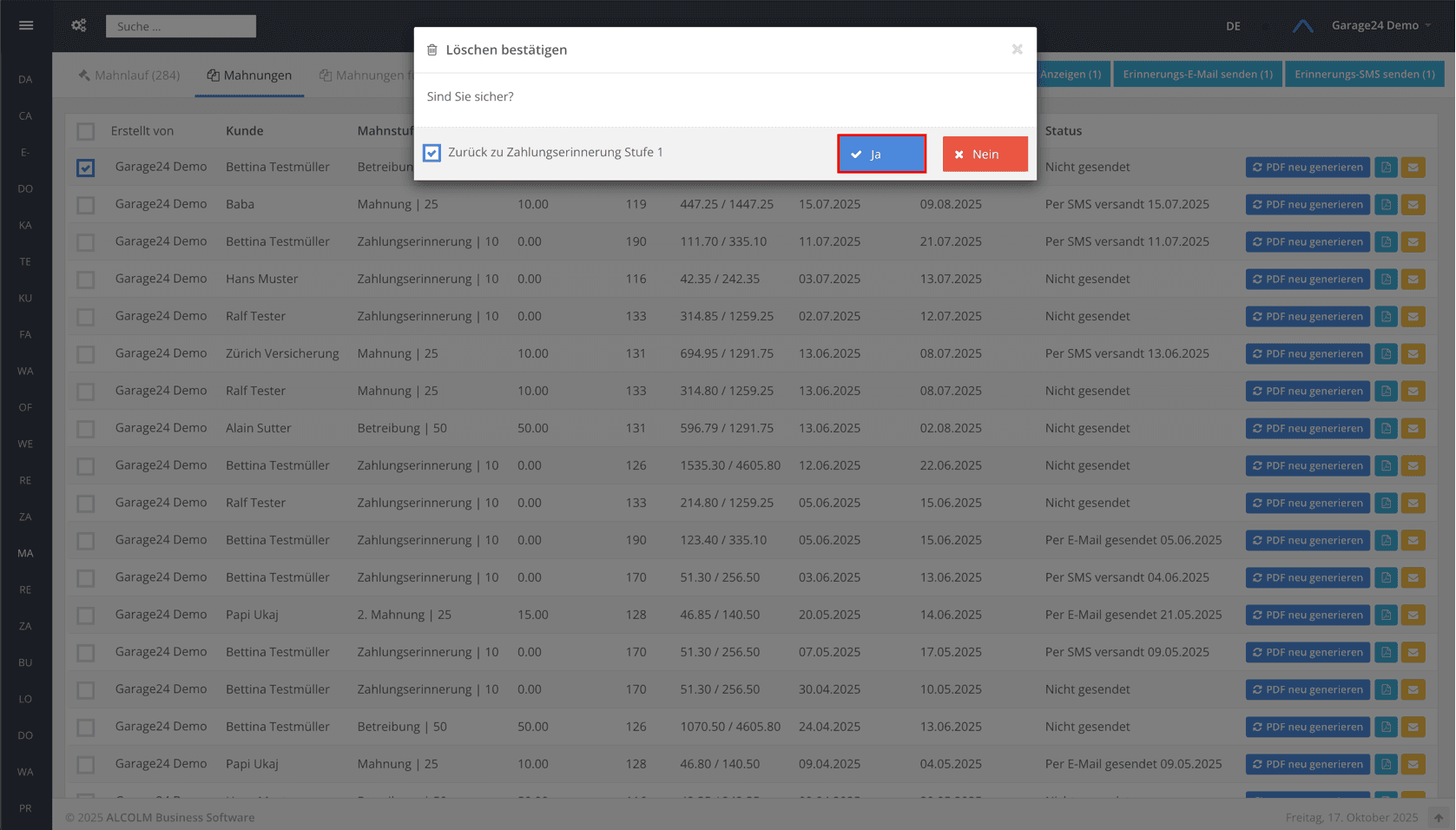Switch to the Mahnlauf (284) tab
Image resolution: width=1456 pixels, height=830 pixels.
pyautogui.click(x=128, y=76)
